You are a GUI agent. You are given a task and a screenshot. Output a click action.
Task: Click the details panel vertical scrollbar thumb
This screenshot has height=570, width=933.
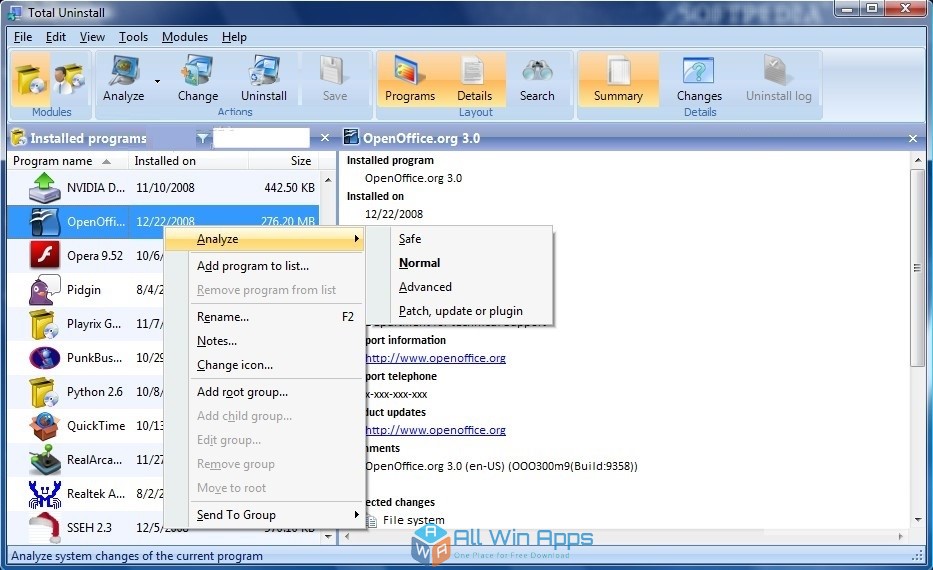918,268
